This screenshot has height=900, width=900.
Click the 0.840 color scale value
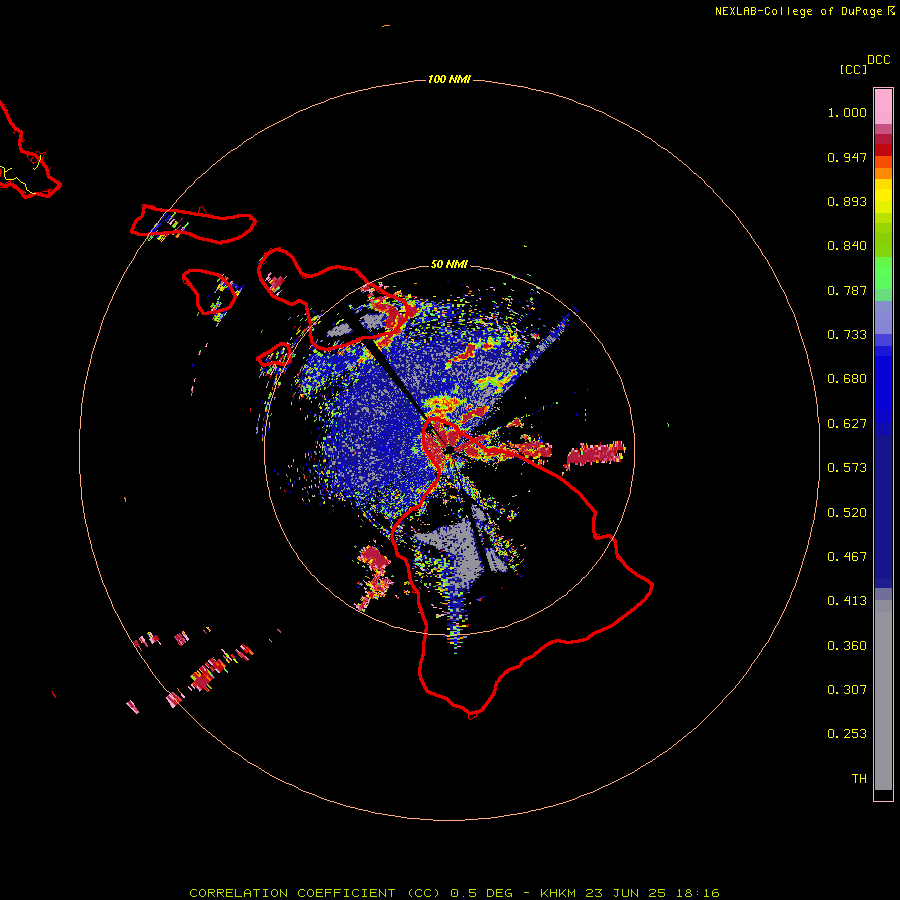(x=847, y=246)
